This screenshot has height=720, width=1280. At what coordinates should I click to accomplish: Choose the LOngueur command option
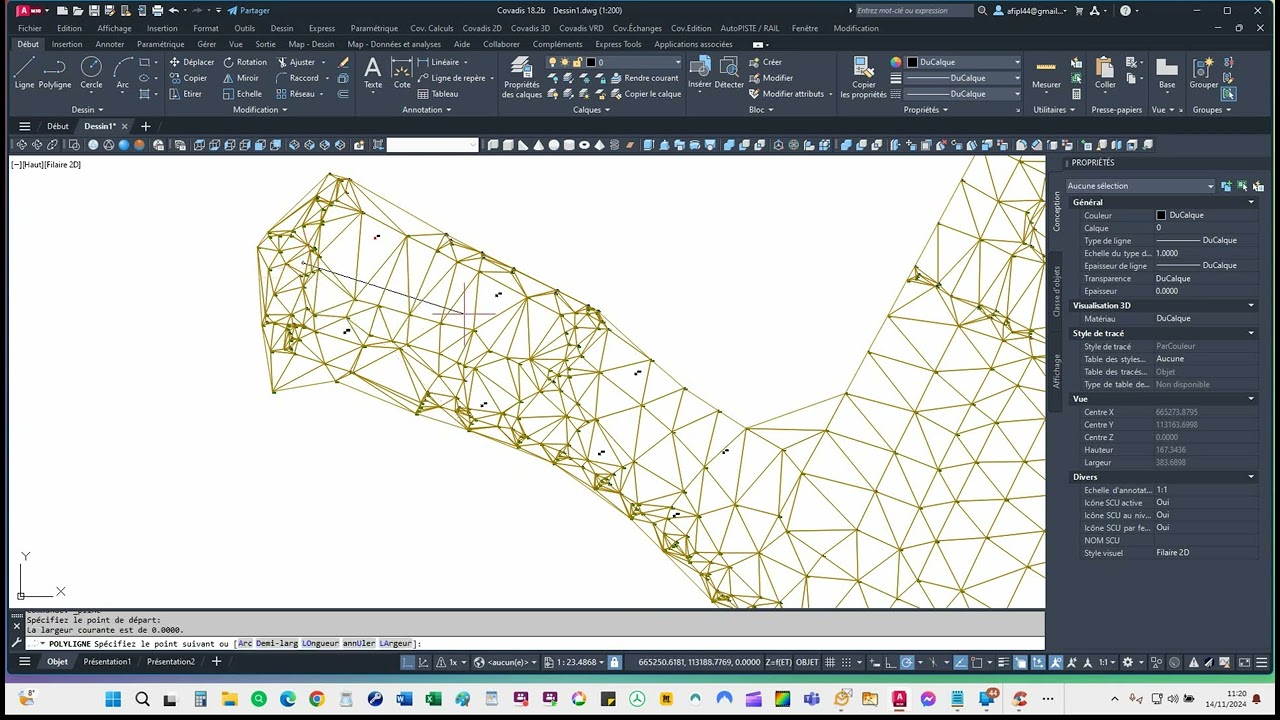[x=320, y=644]
